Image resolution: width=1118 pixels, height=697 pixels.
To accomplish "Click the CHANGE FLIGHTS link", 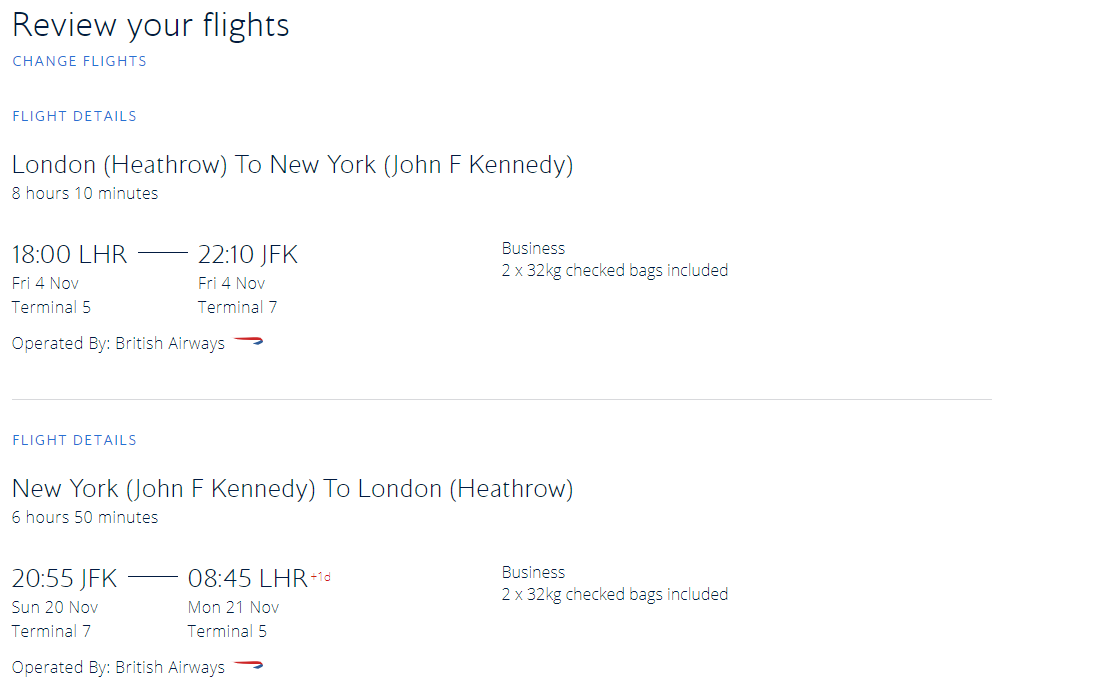I will (x=79, y=61).
